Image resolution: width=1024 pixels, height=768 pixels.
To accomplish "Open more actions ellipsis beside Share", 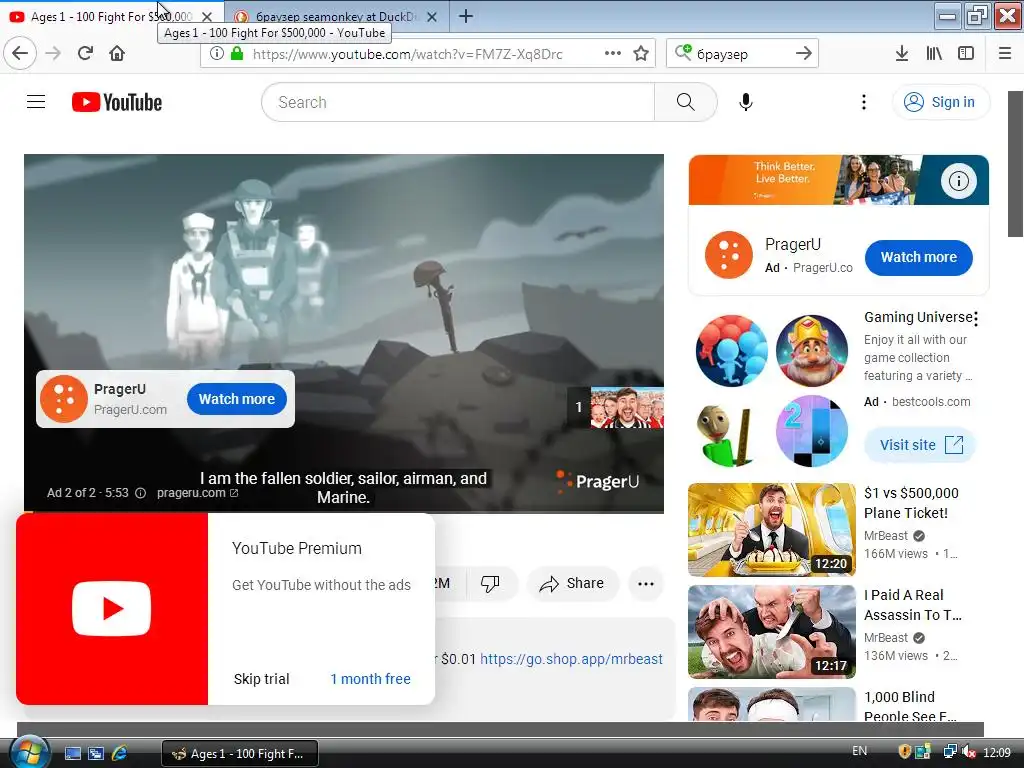I will tap(645, 584).
